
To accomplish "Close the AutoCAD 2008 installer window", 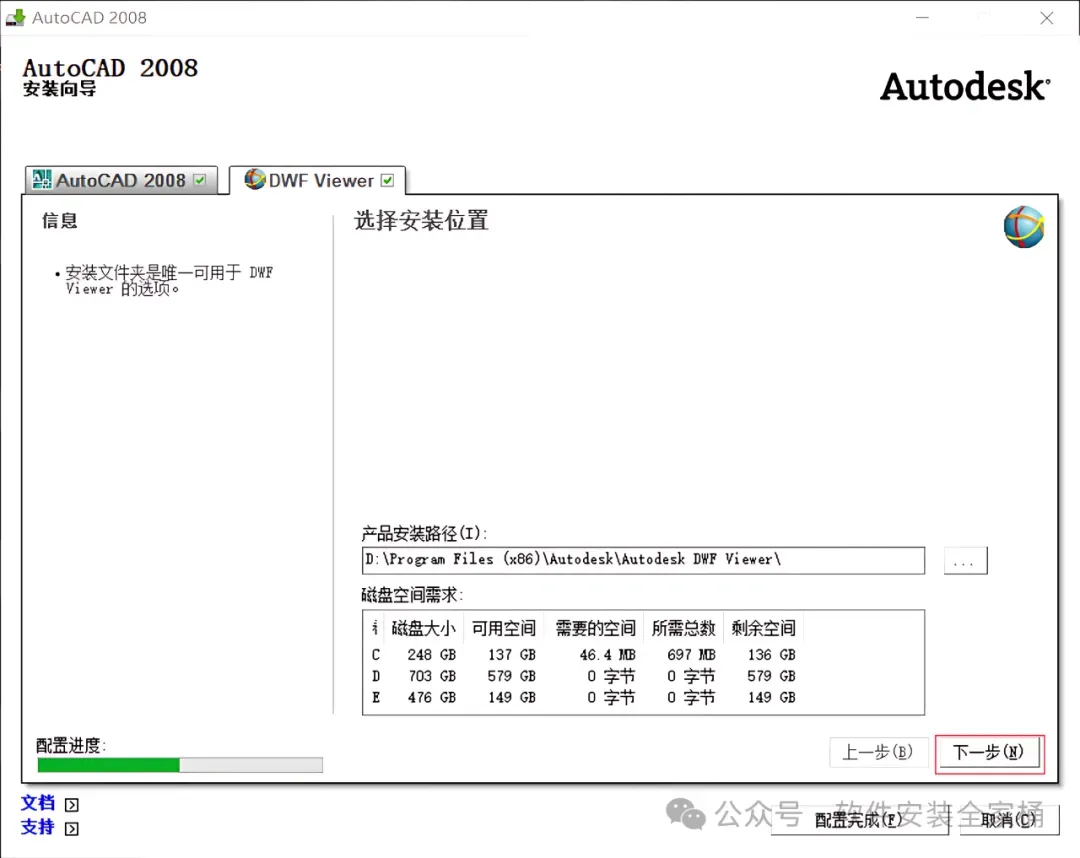I will 1046,18.
